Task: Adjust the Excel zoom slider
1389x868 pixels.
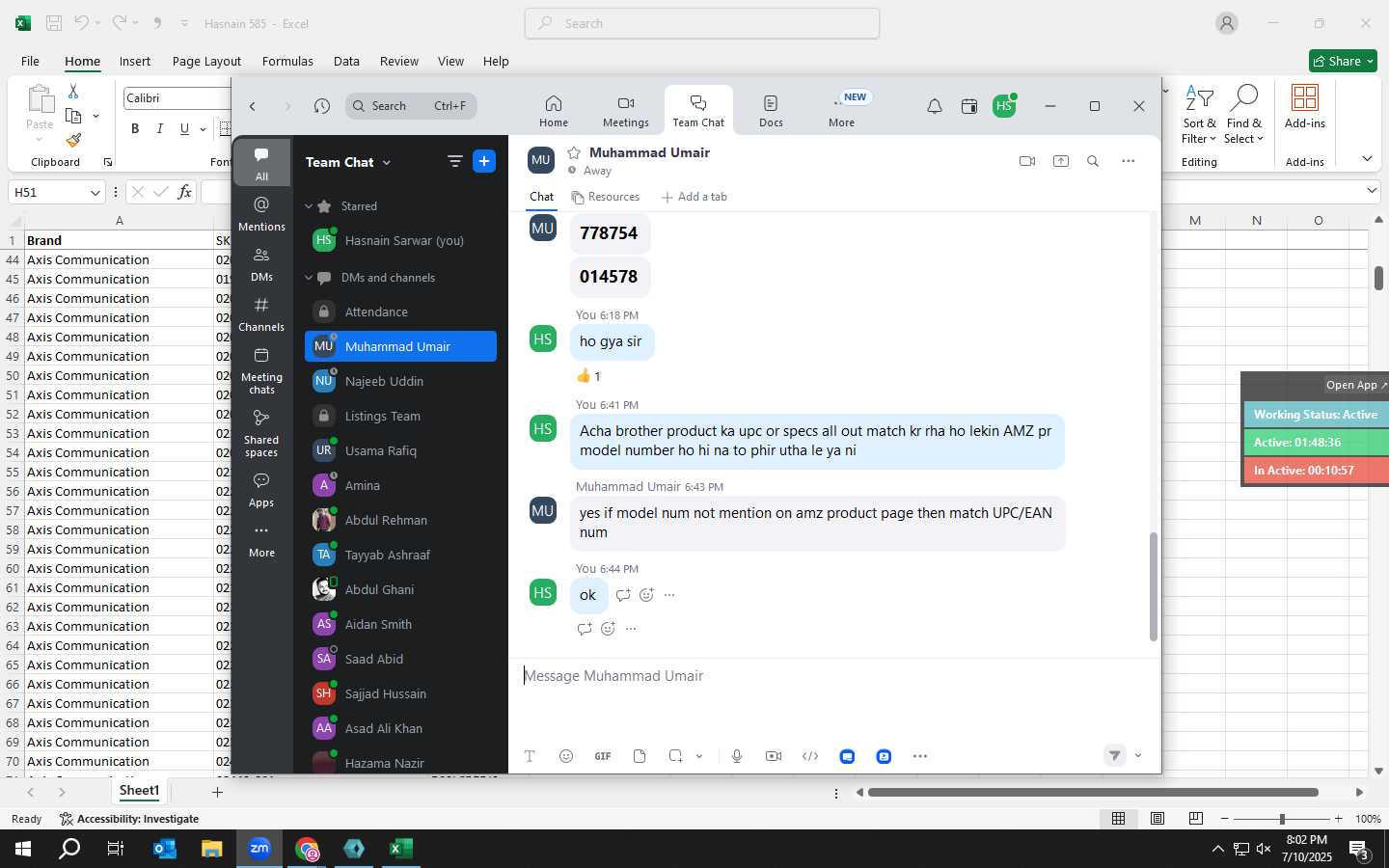Action: 1282,819
